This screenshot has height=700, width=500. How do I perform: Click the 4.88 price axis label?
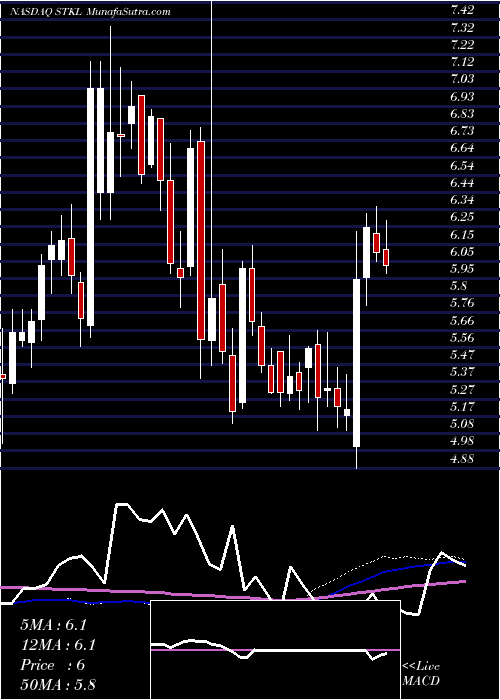(x=462, y=458)
